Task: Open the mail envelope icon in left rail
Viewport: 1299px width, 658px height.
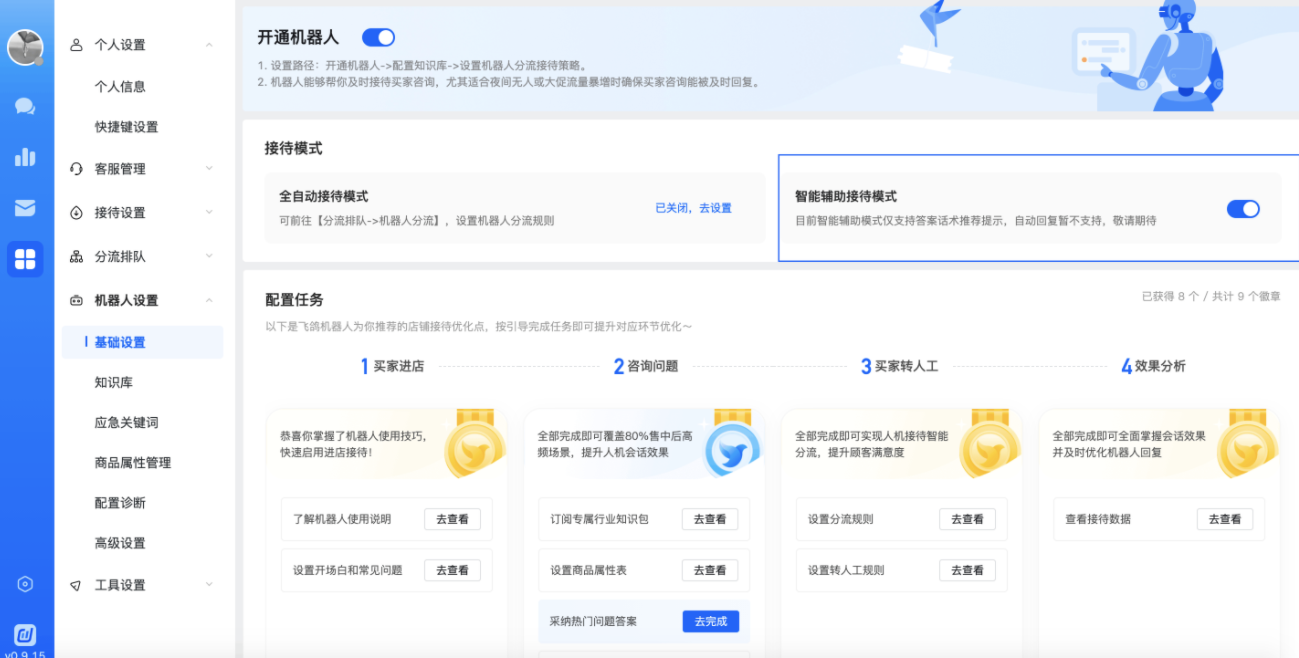Action: 25,208
